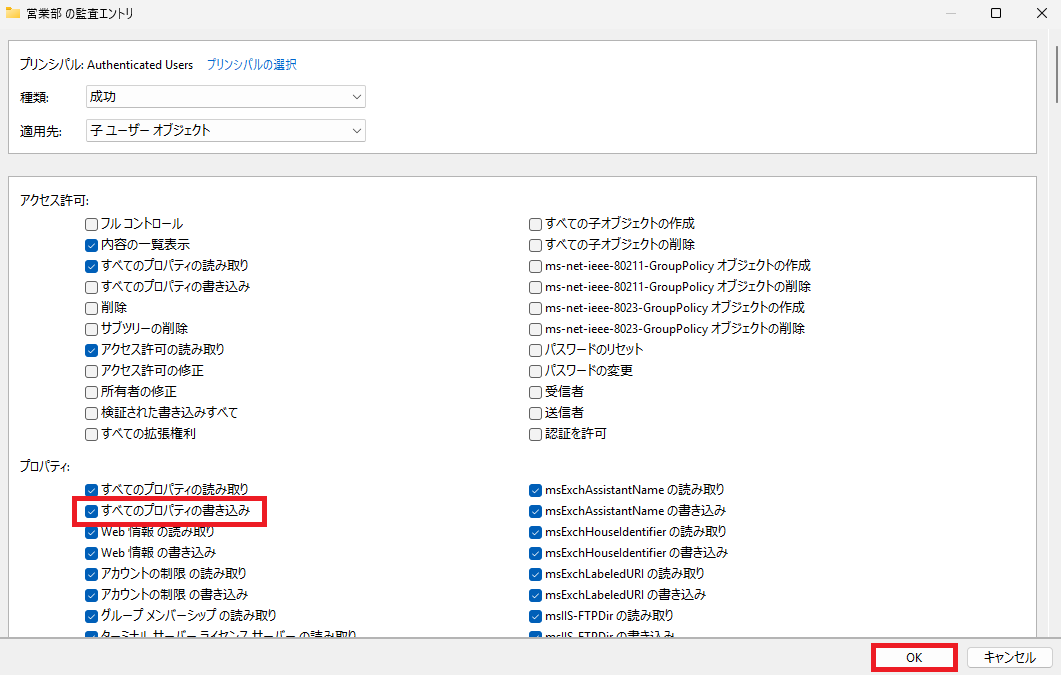
Task: Check ms-net-ieee-8023-GroupPolicy オブジェクトの削除
Action: [x=535, y=329]
